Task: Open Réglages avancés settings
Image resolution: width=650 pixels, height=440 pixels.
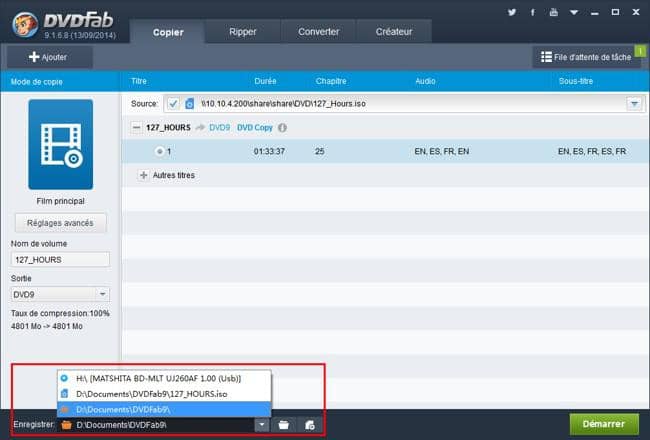Action: pos(61,223)
